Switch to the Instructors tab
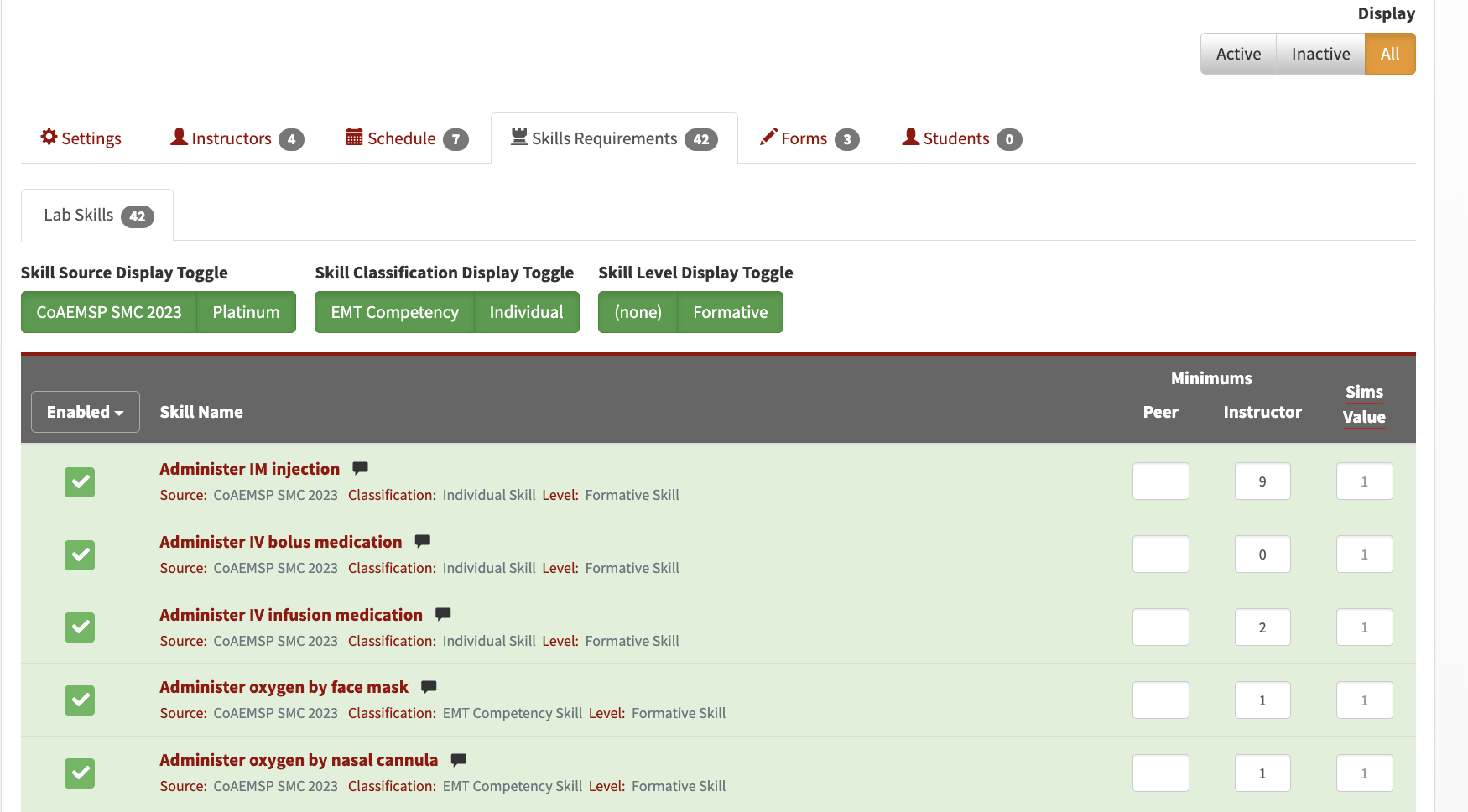The width and height of the screenshot is (1468, 812). coord(237,138)
